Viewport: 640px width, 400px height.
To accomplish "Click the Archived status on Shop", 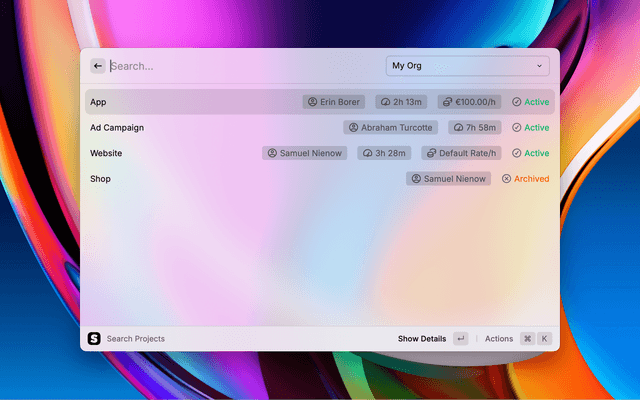I will click(x=525, y=179).
